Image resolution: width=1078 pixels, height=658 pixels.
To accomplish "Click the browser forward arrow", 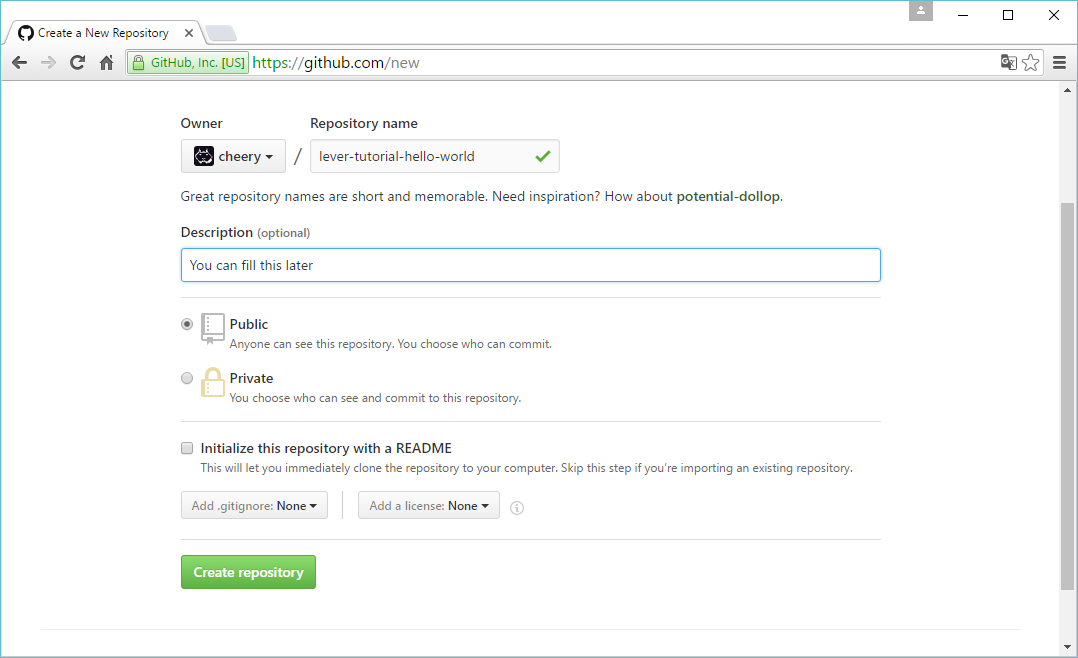I will click(x=48, y=63).
